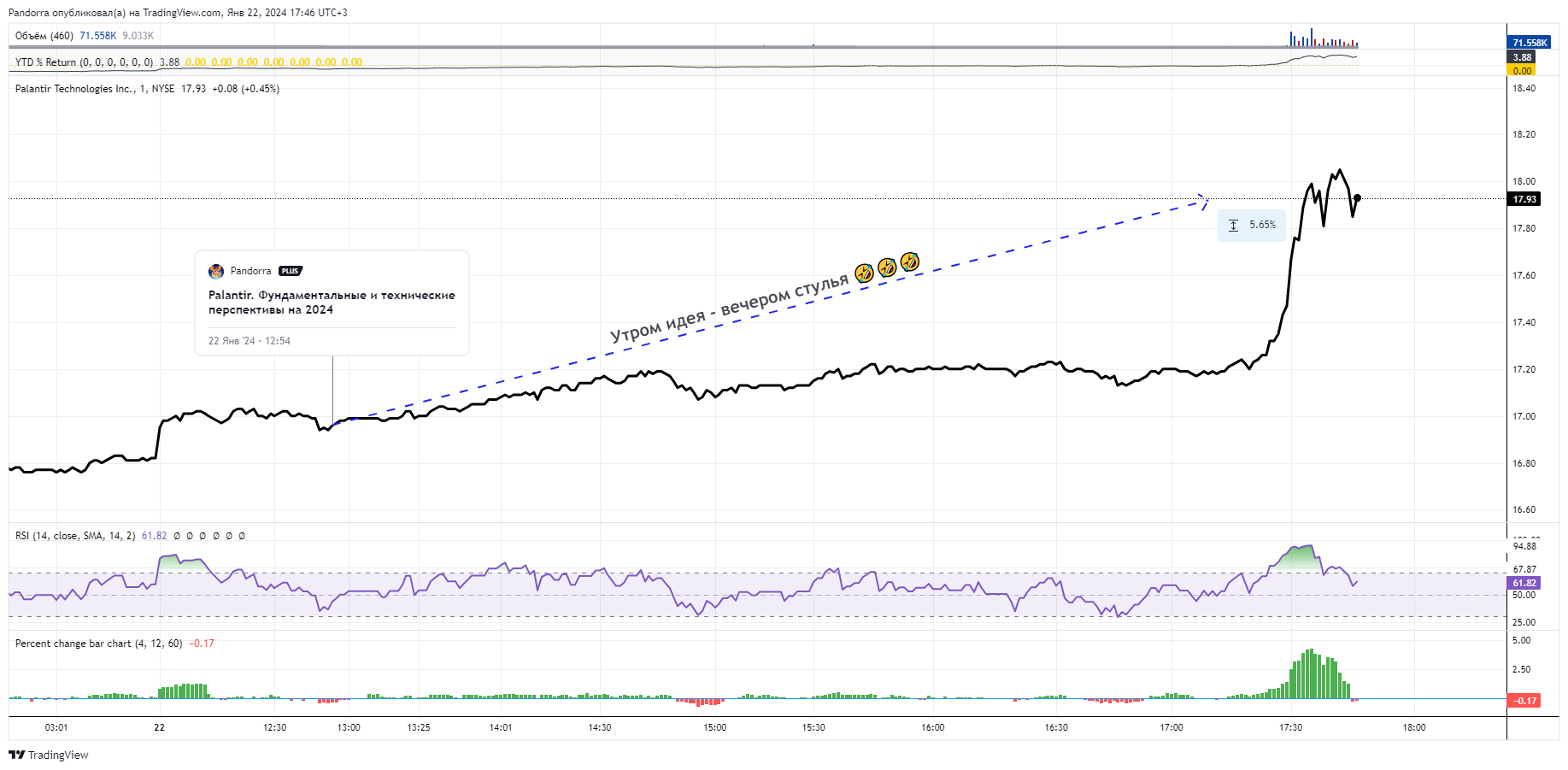Click the 18:00 time axis label
The image size is (1568, 770).
pyautogui.click(x=1414, y=727)
